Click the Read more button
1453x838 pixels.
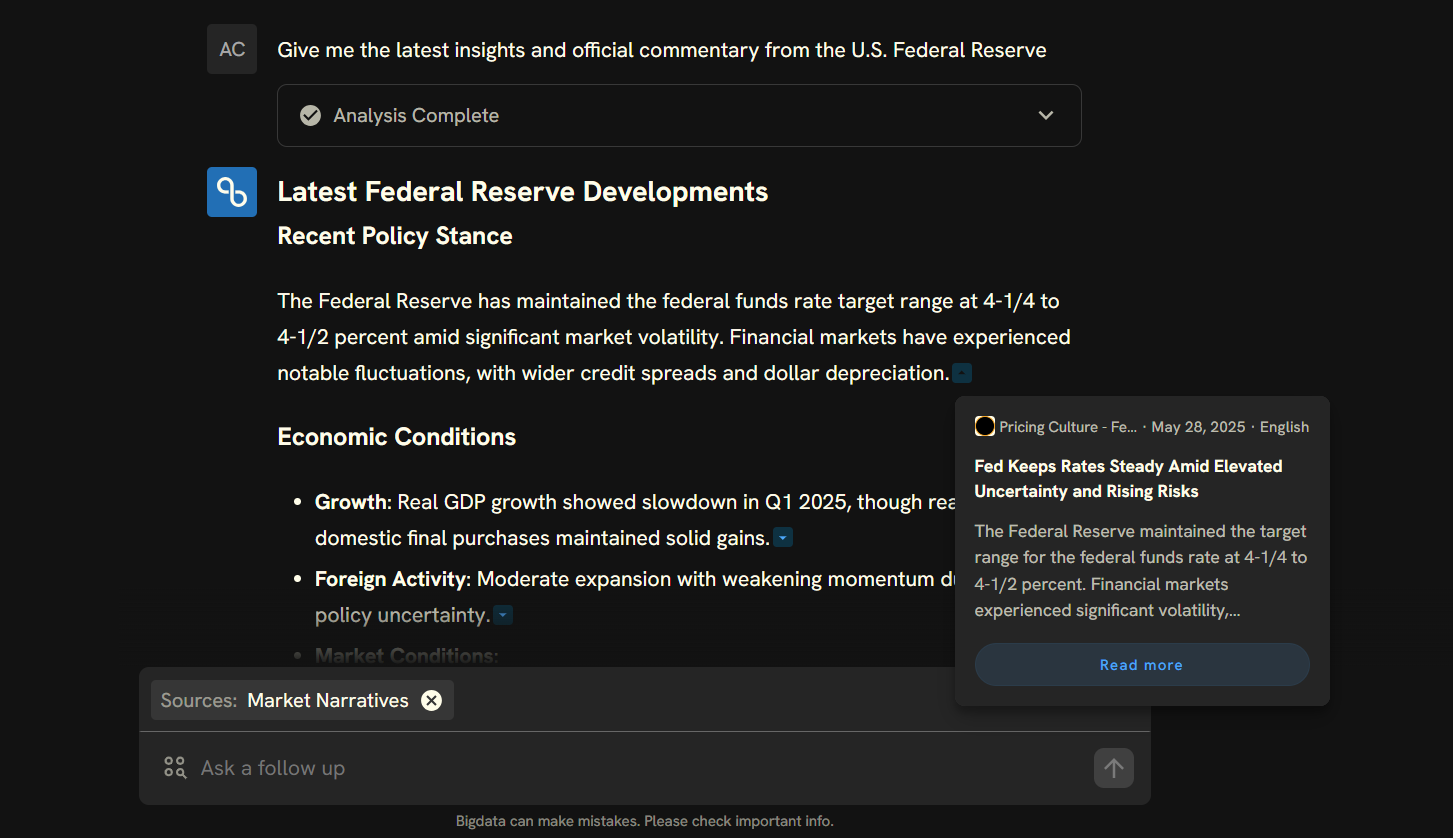(x=1142, y=664)
